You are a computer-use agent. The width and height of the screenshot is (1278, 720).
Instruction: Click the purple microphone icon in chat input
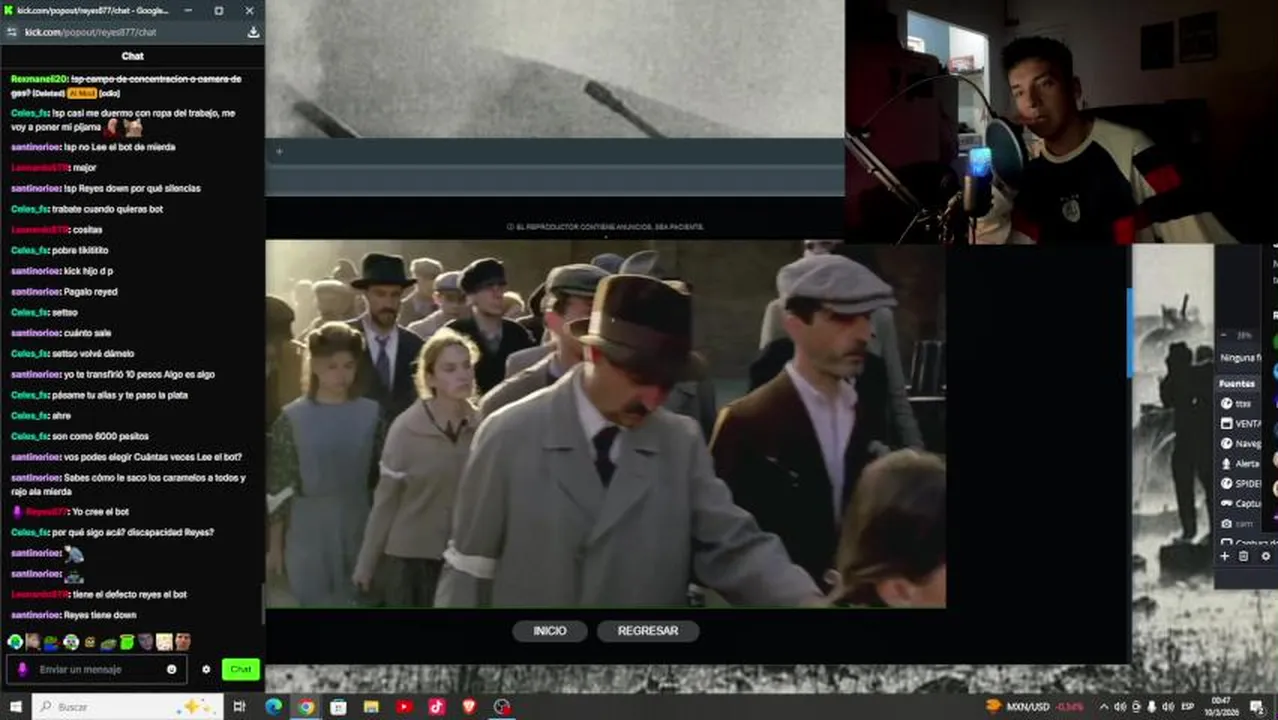click(x=22, y=669)
